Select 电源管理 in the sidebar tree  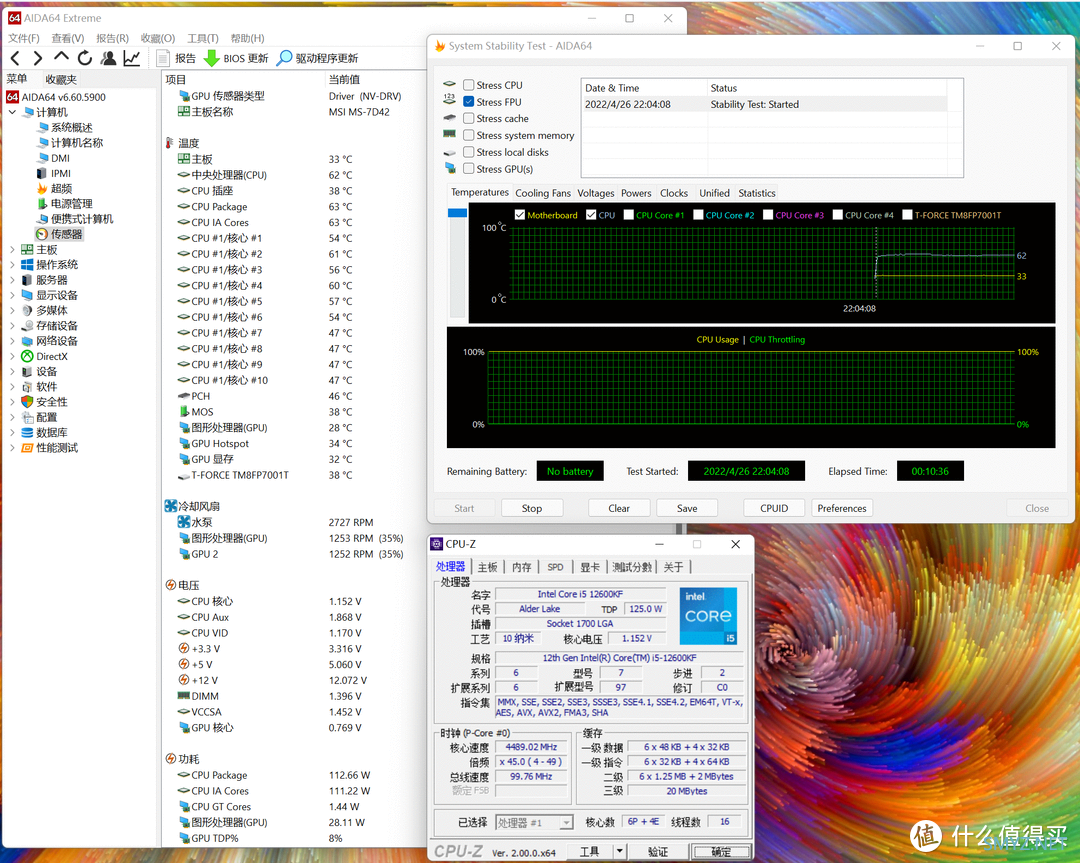click(x=71, y=204)
